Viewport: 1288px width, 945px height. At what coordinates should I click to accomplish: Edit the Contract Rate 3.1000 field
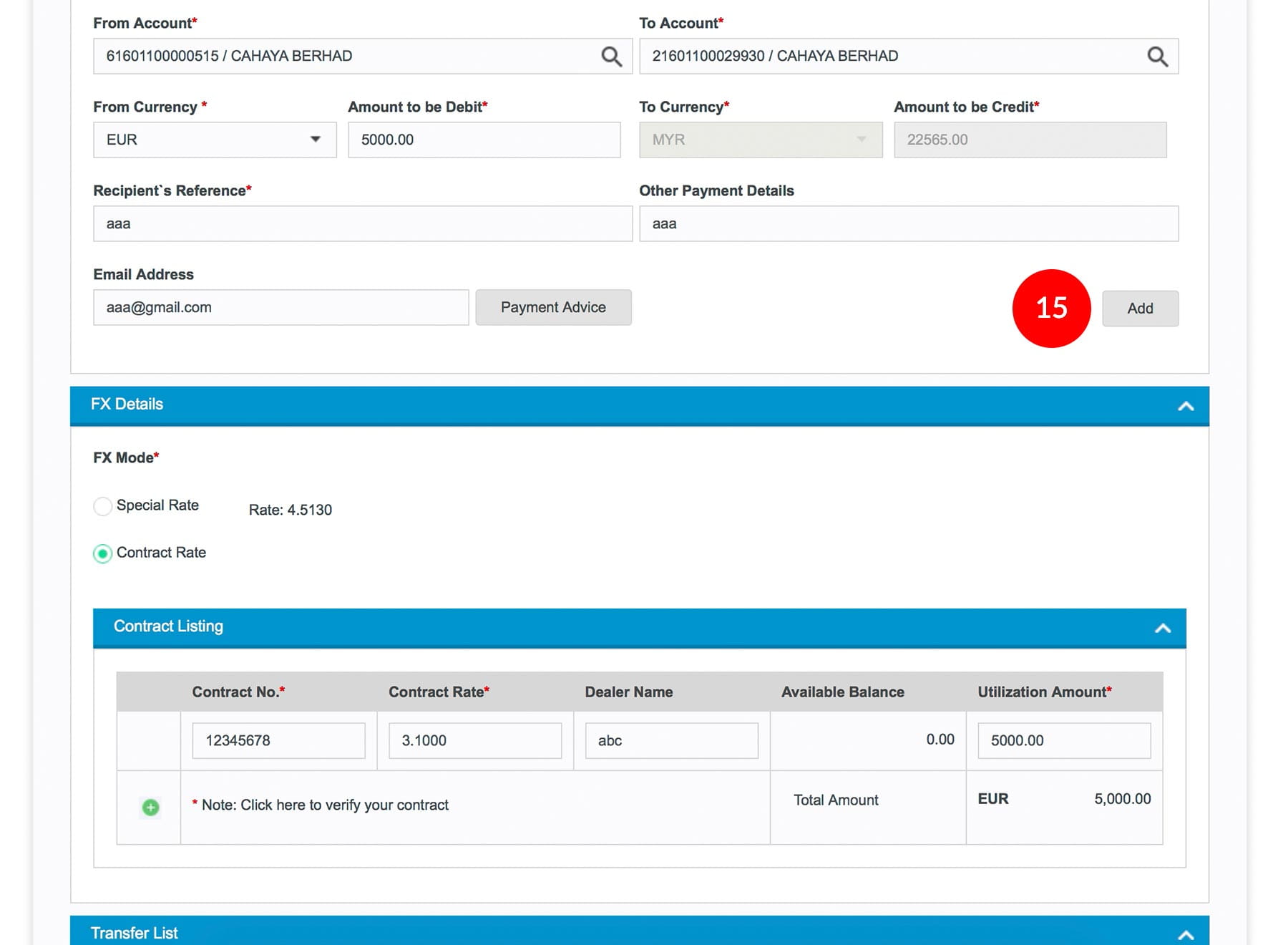[x=474, y=740]
